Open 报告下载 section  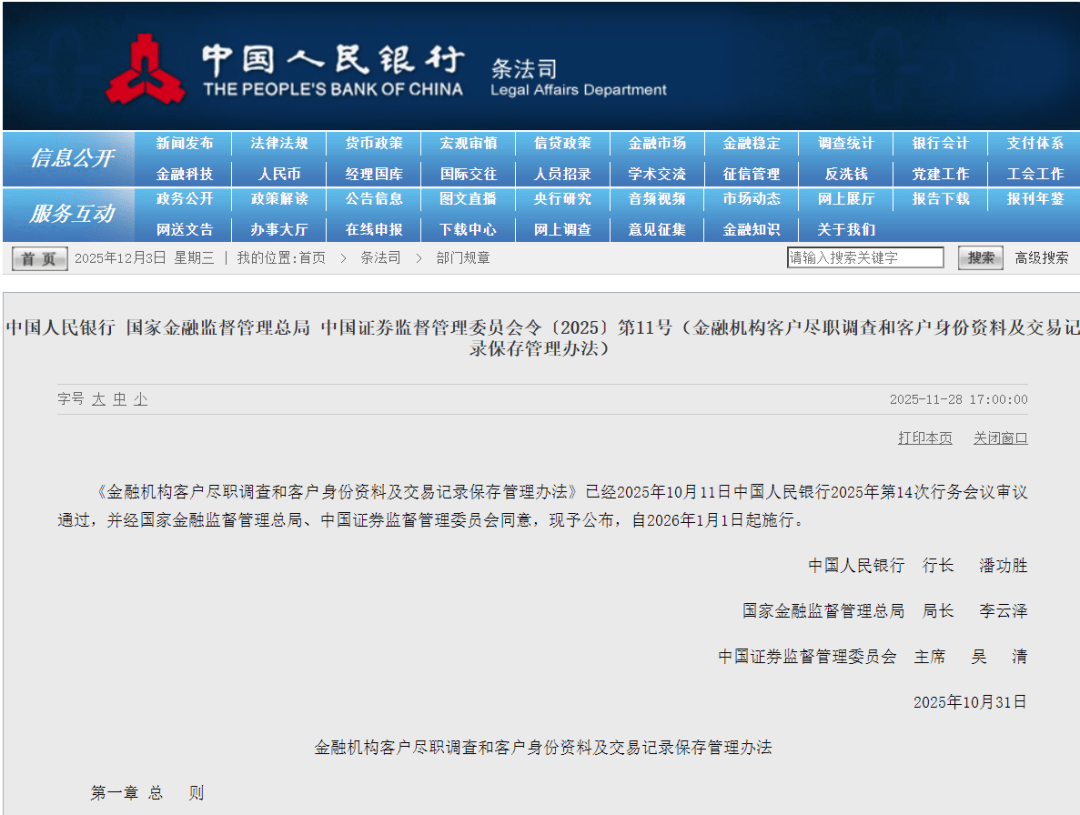coord(941,199)
